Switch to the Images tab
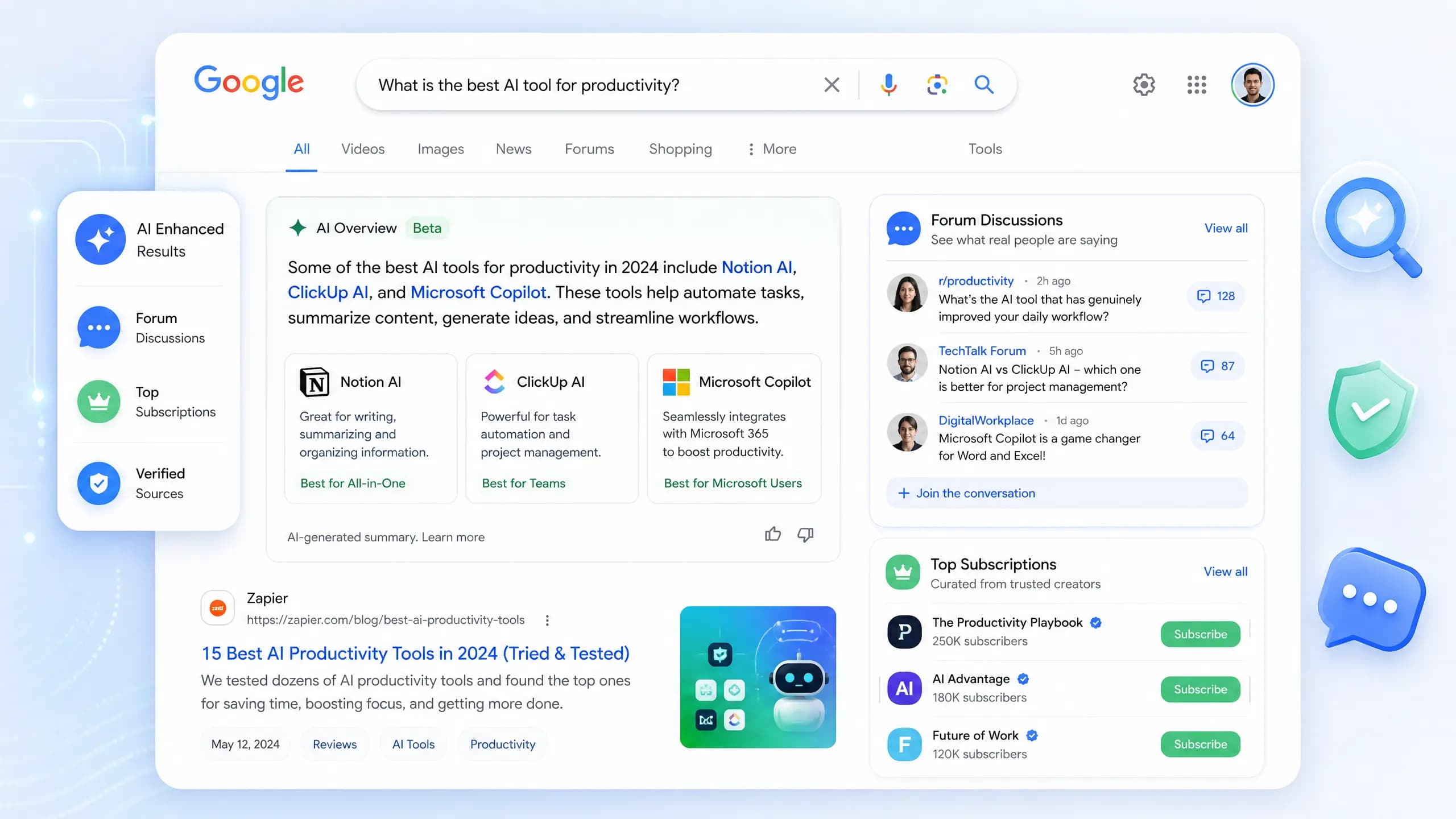The height and width of the screenshot is (819, 1456). [441, 149]
